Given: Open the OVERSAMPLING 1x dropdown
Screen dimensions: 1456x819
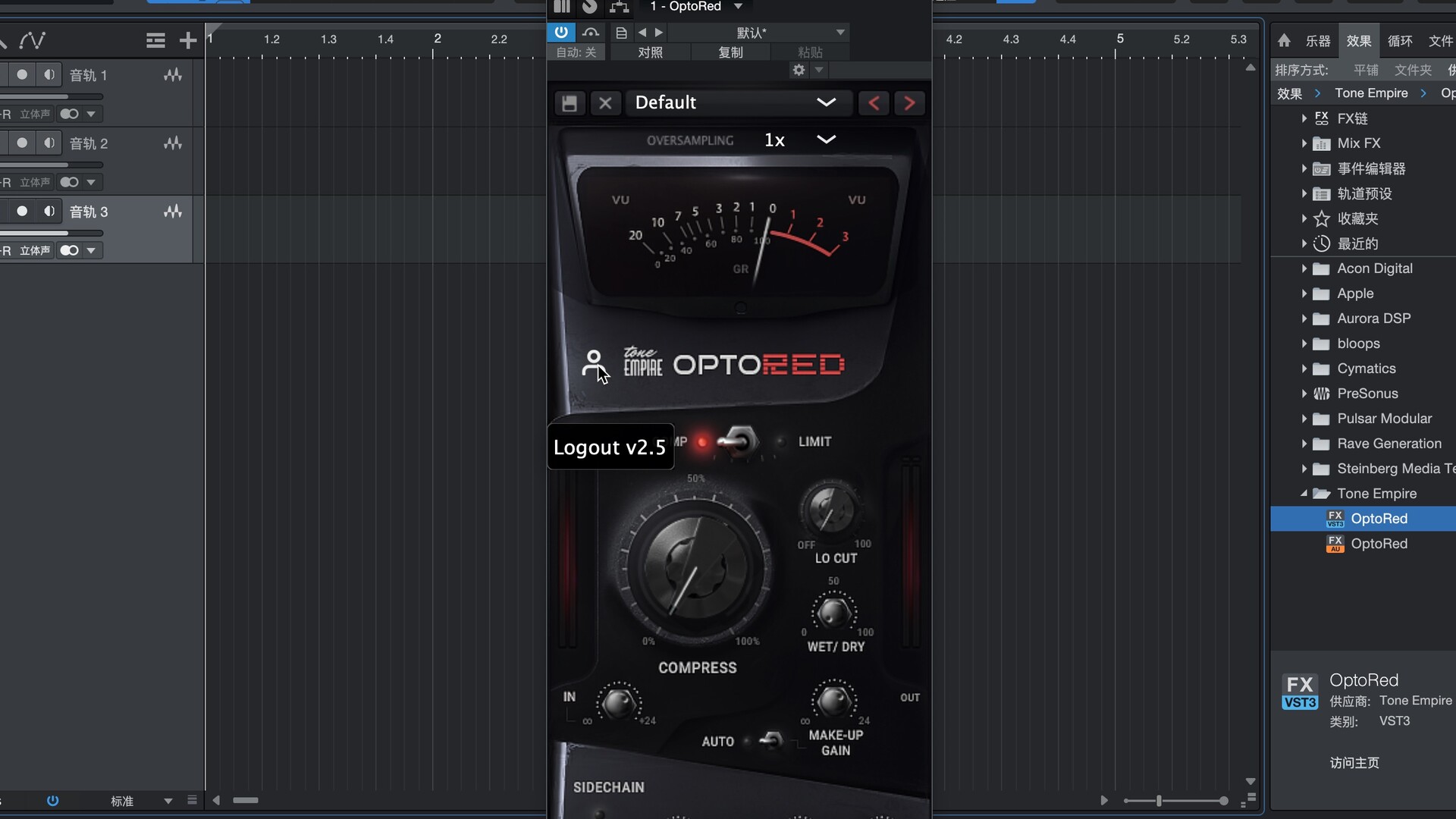Looking at the screenshot, I should (x=800, y=140).
